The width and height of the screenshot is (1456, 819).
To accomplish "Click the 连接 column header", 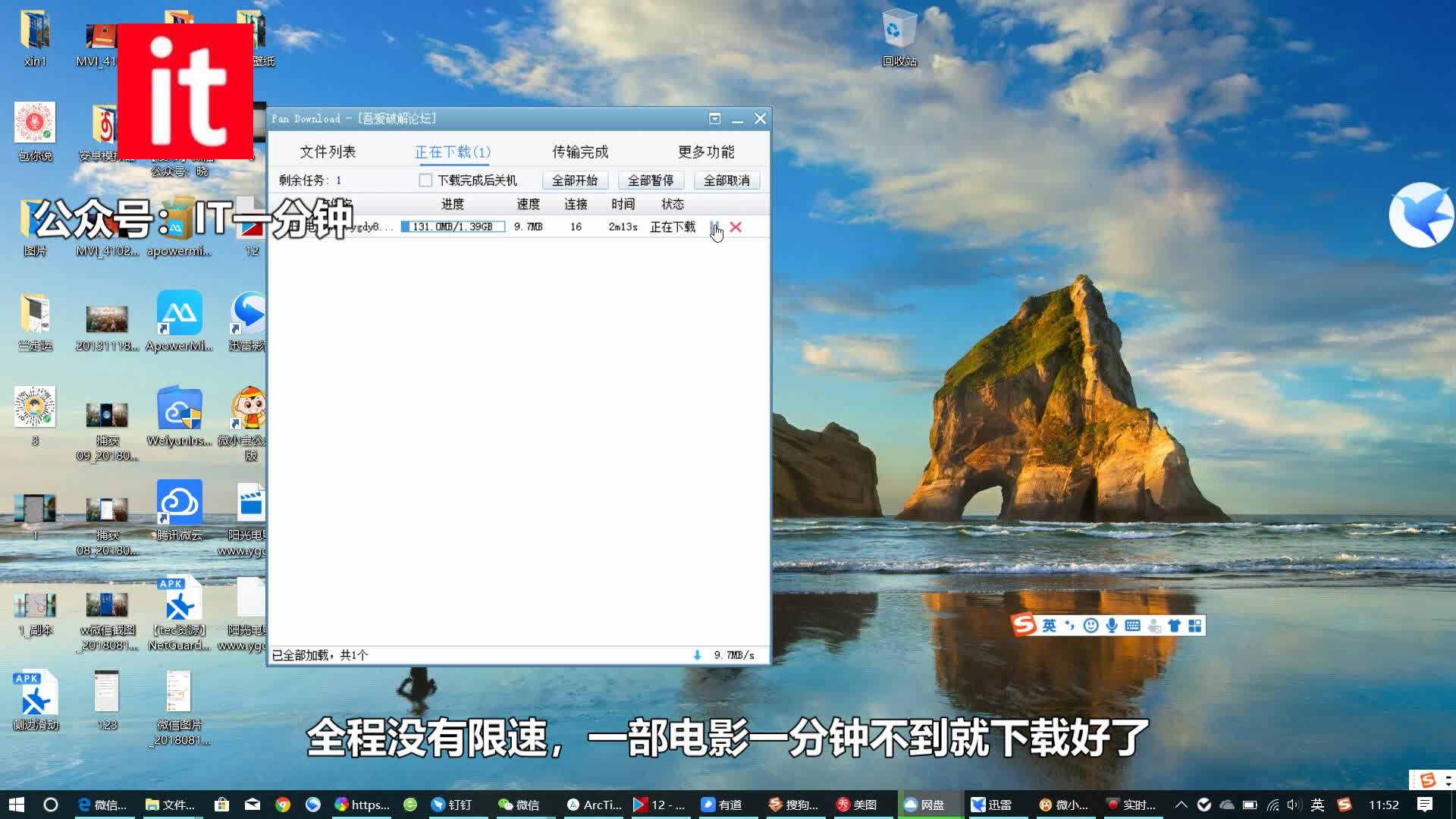I will point(576,204).
